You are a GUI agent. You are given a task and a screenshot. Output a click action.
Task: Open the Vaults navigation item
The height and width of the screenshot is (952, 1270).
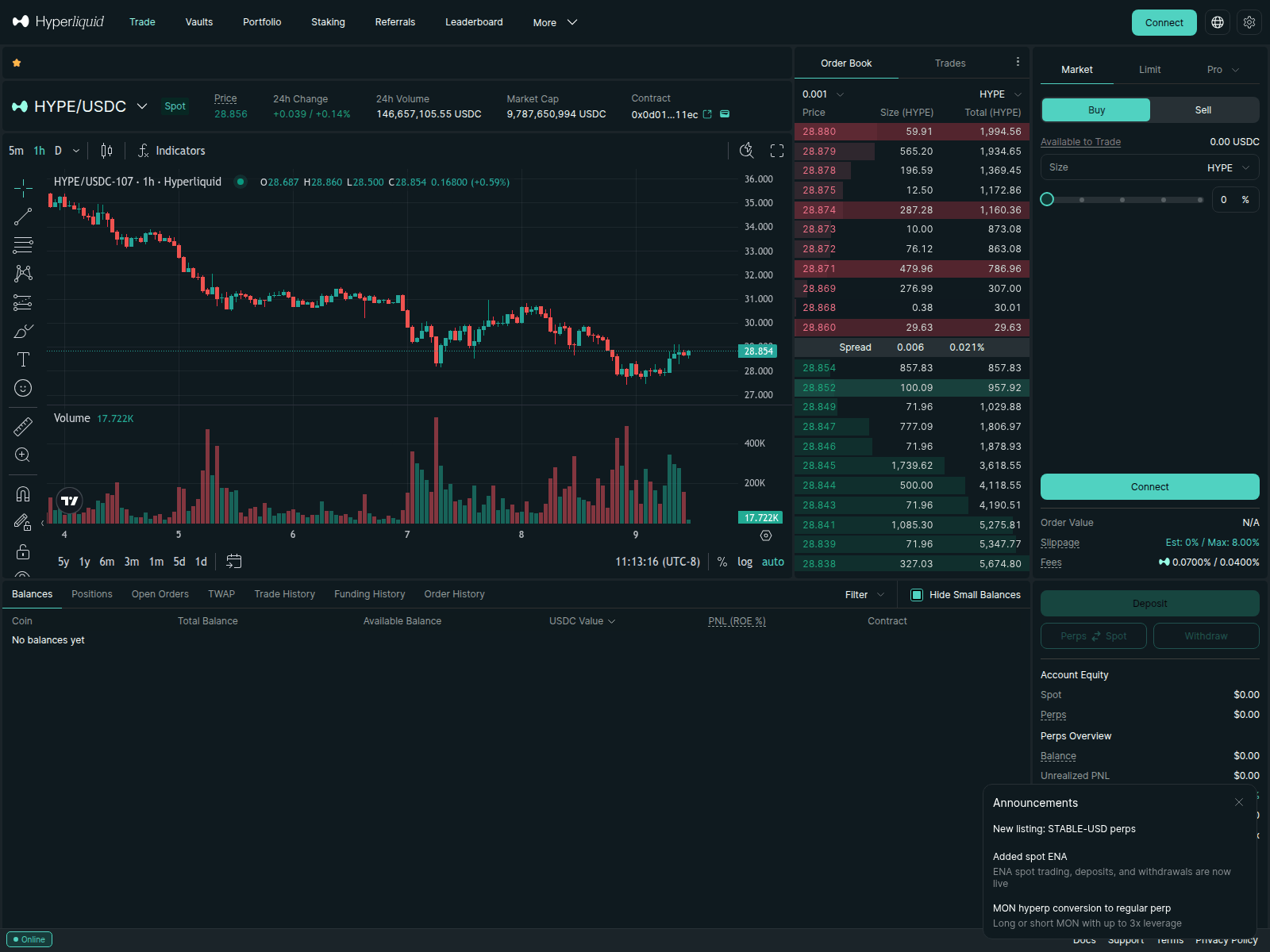coord(199,22)
